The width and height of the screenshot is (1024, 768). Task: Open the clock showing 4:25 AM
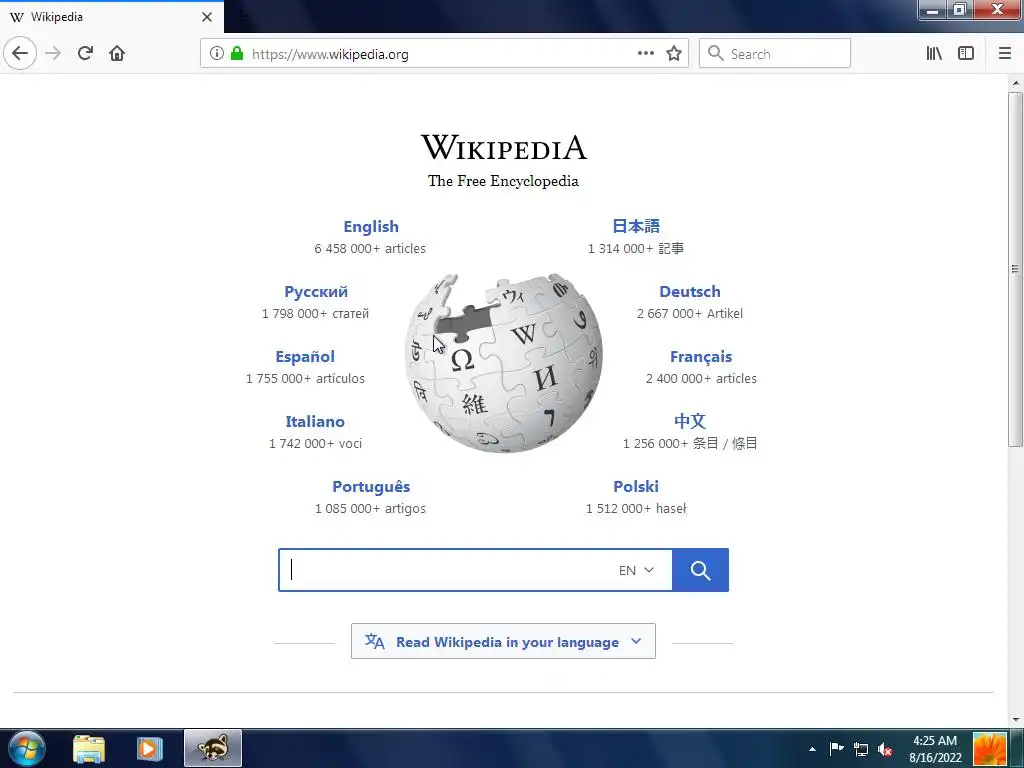tap(935, 749)
